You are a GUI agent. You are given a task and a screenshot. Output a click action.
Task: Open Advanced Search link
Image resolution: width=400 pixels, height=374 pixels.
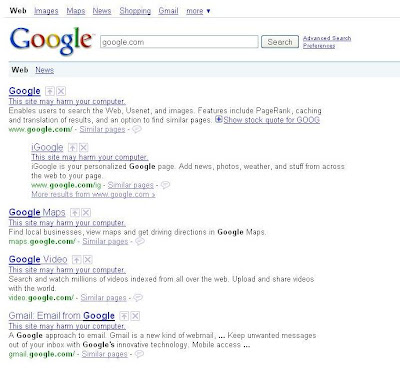point(327,38)
